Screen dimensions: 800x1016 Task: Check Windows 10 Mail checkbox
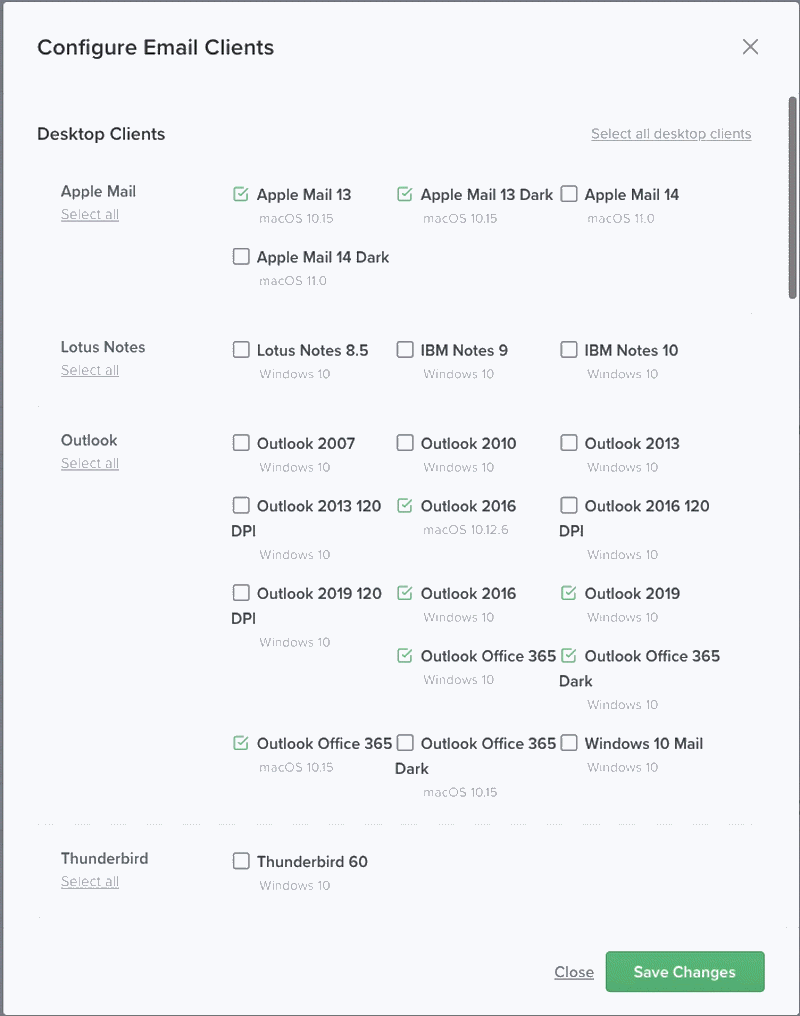[569, 743]
